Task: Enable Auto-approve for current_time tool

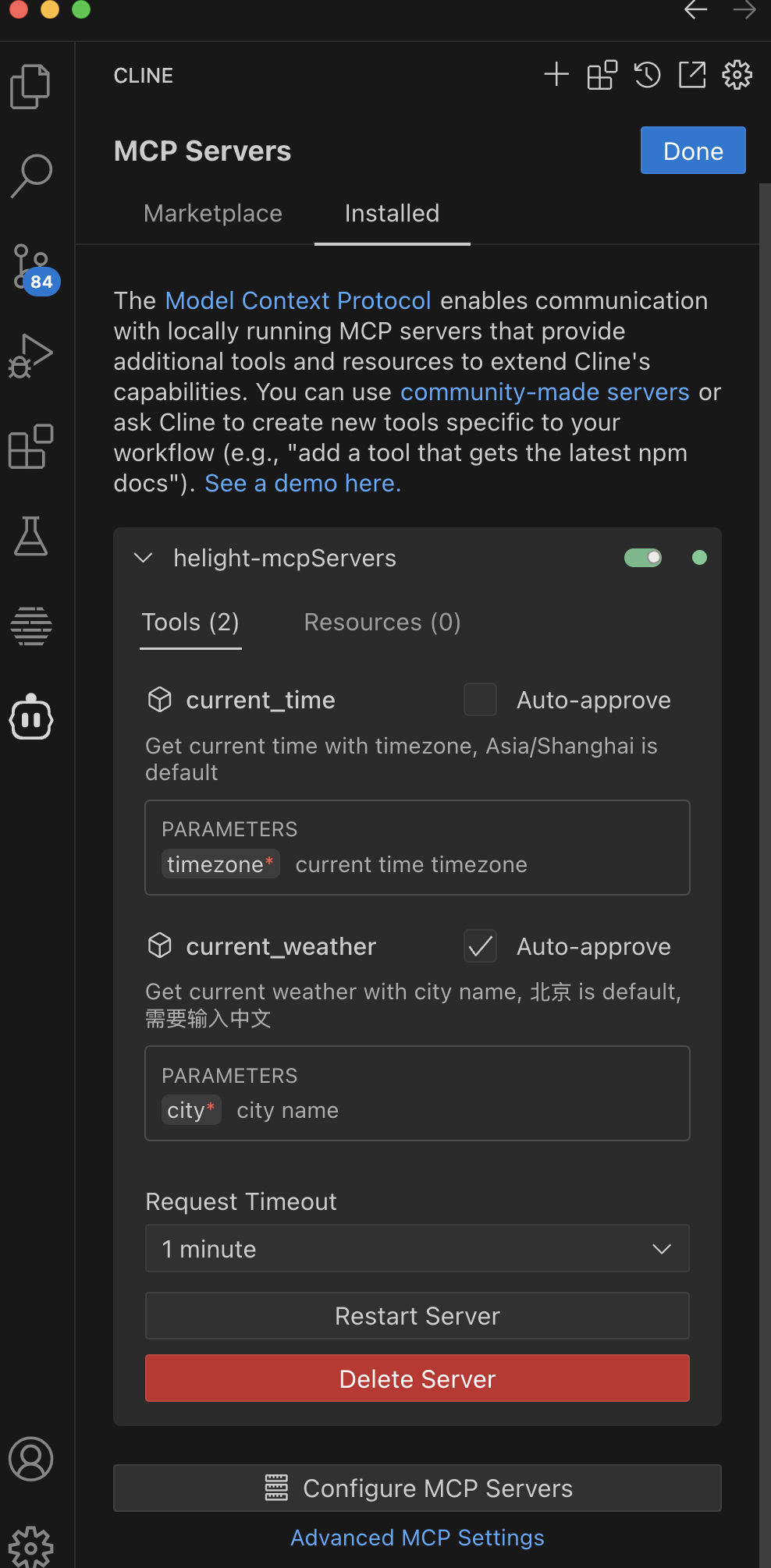Action: (x=480, y=700)
